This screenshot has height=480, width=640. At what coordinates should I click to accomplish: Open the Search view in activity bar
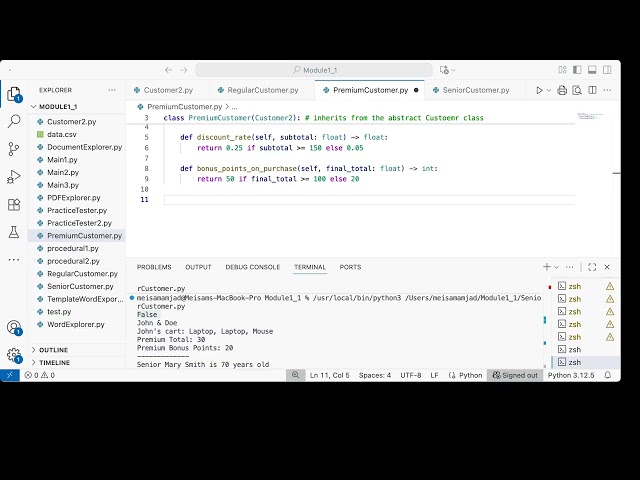(14, 121)
